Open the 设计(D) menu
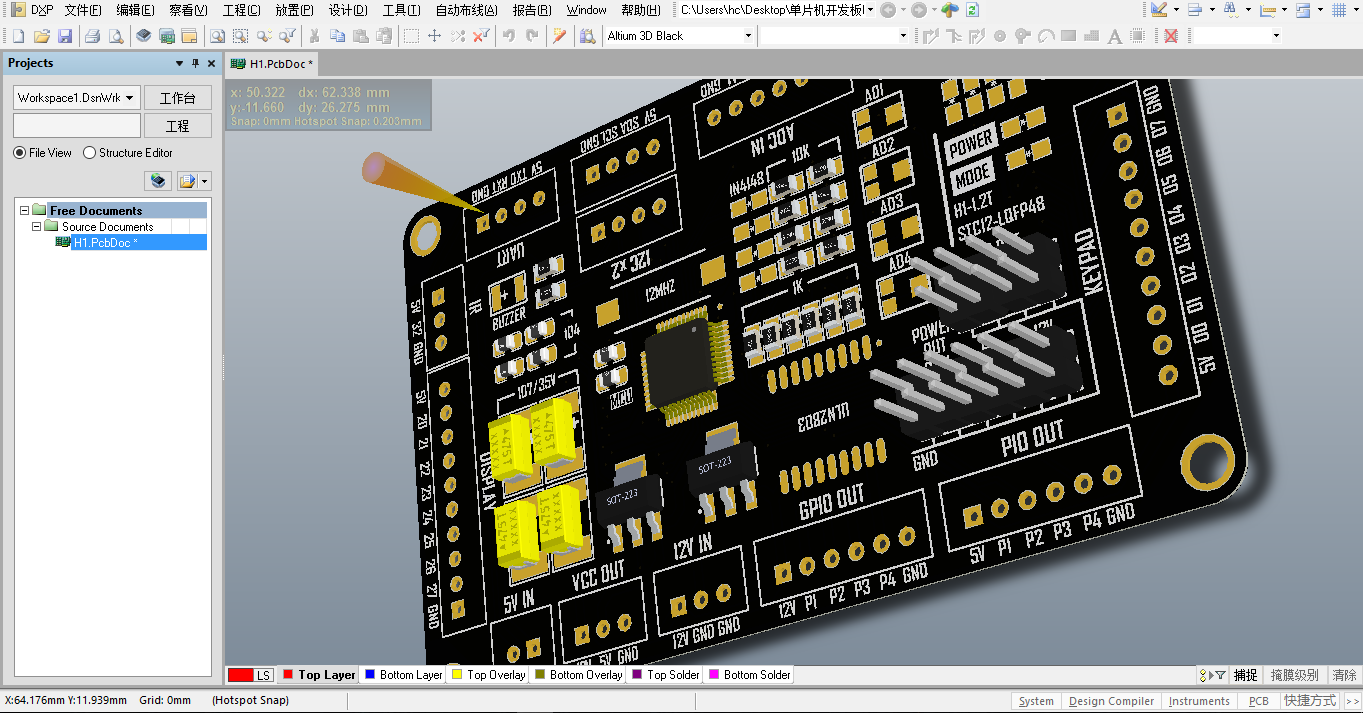This screenshot has height=713, width=1363. coord(347,10)
